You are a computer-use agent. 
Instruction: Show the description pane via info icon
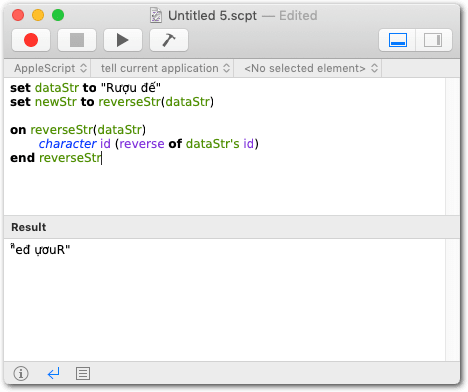[21, 373]
